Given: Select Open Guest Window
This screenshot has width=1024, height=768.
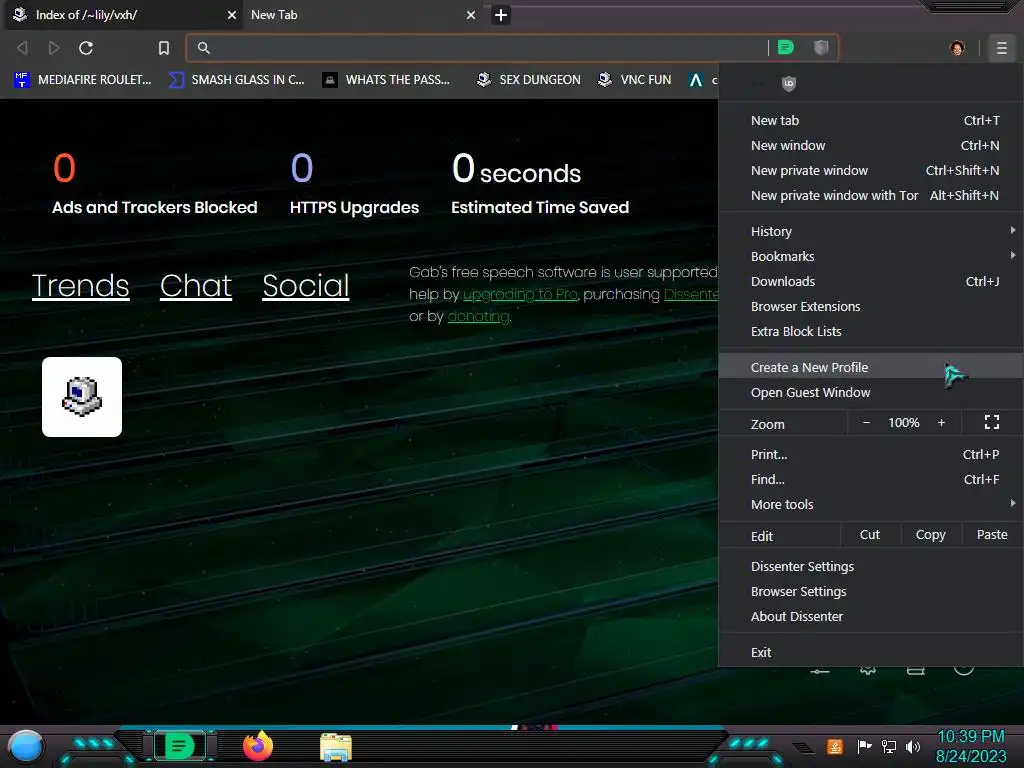Looking at the screenshot, I should click(871, 392).
